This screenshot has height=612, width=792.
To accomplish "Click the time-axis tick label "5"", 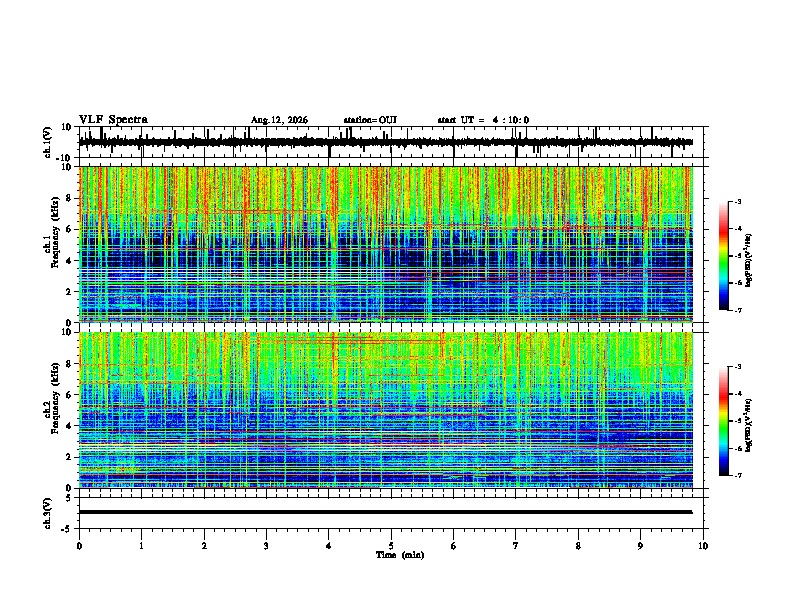I will click(391, 546).
